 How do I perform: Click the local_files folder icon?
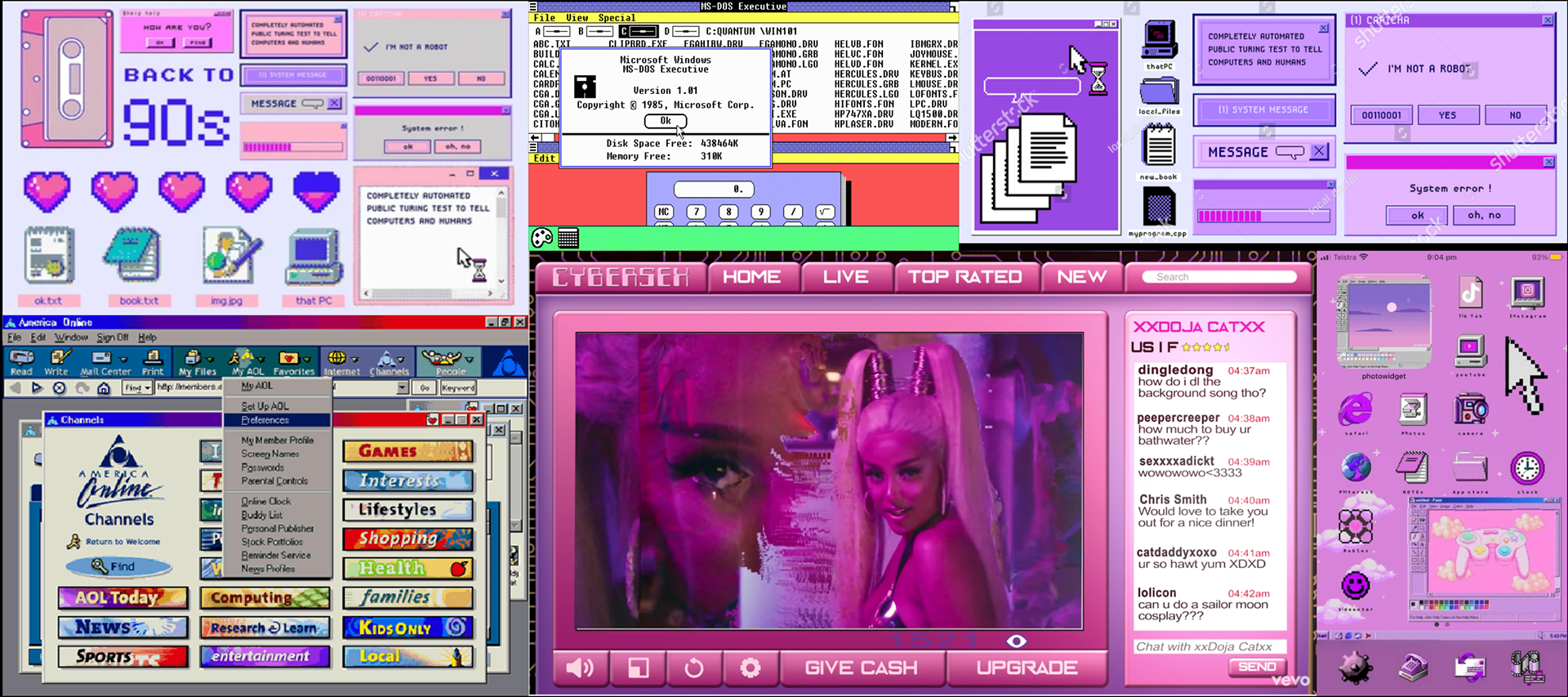(1159, 92)
